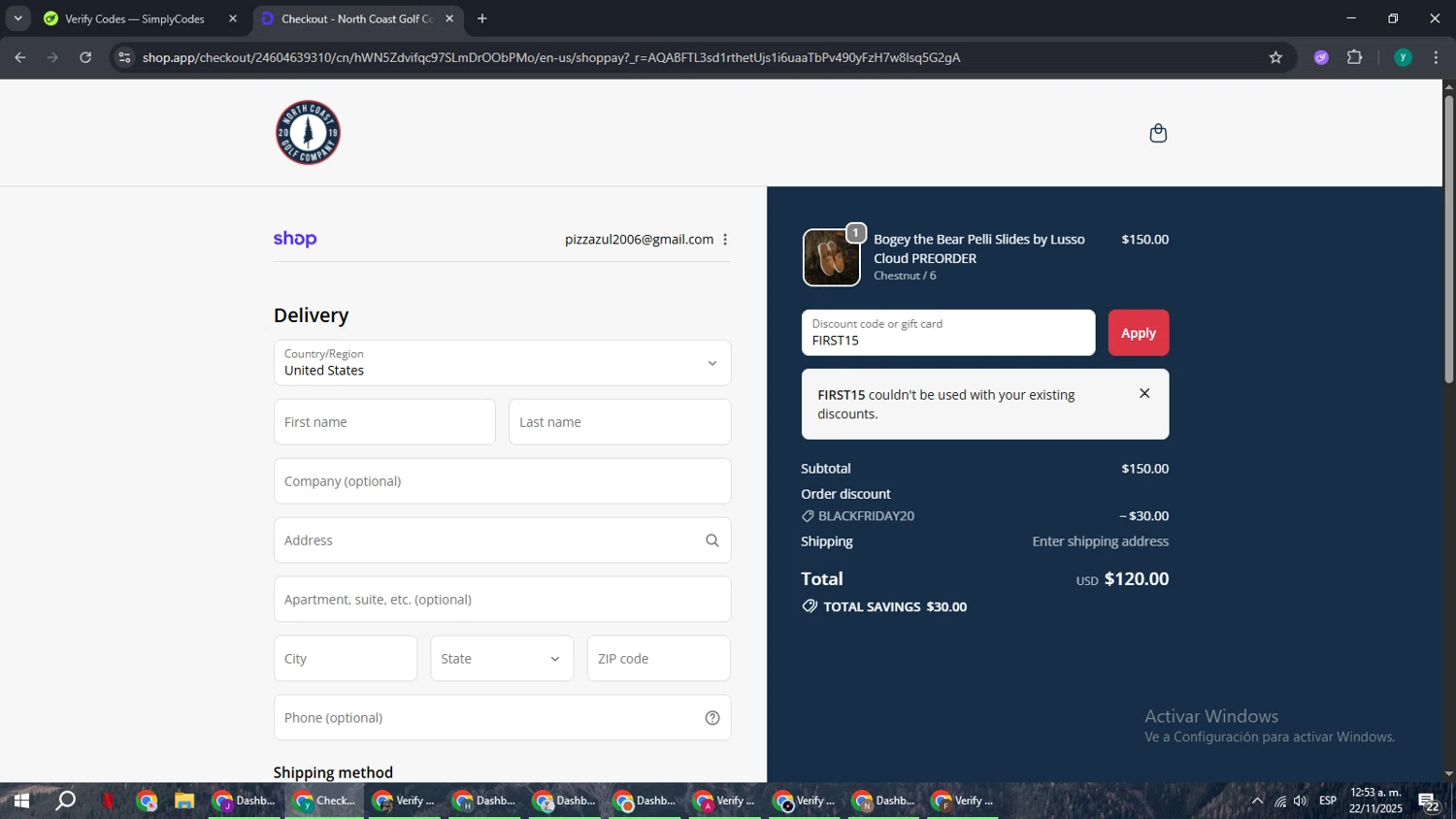Click the purple Shop logo
The width and height of the screenshot is (1456, 819).
(x=295, y=239)
